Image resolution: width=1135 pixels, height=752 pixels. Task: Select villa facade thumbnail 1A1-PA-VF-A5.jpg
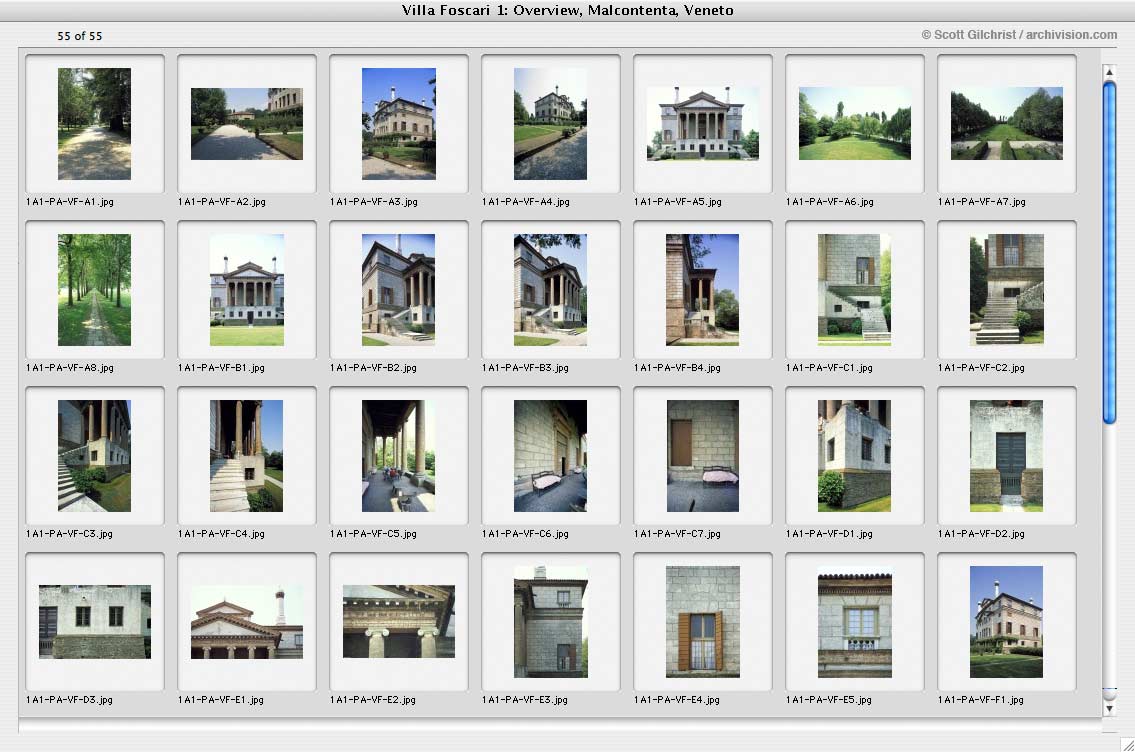703,124
